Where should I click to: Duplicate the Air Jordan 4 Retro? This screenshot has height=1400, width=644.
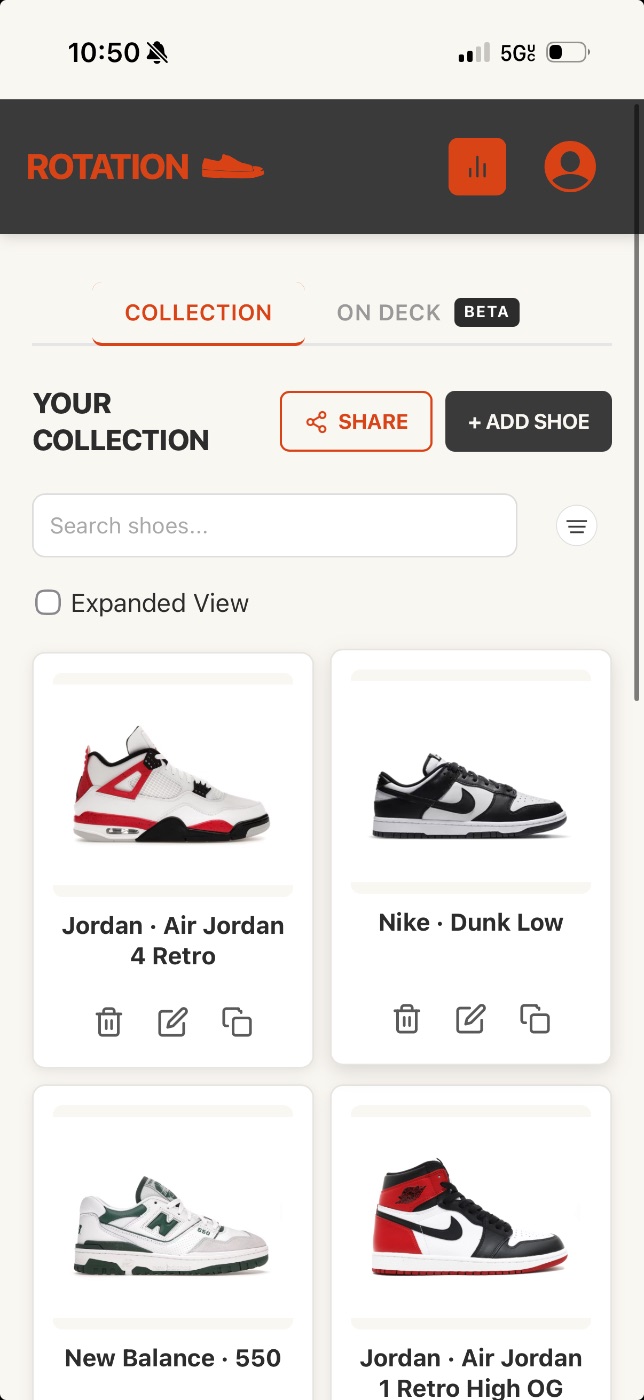click(x=237, y=1022)
